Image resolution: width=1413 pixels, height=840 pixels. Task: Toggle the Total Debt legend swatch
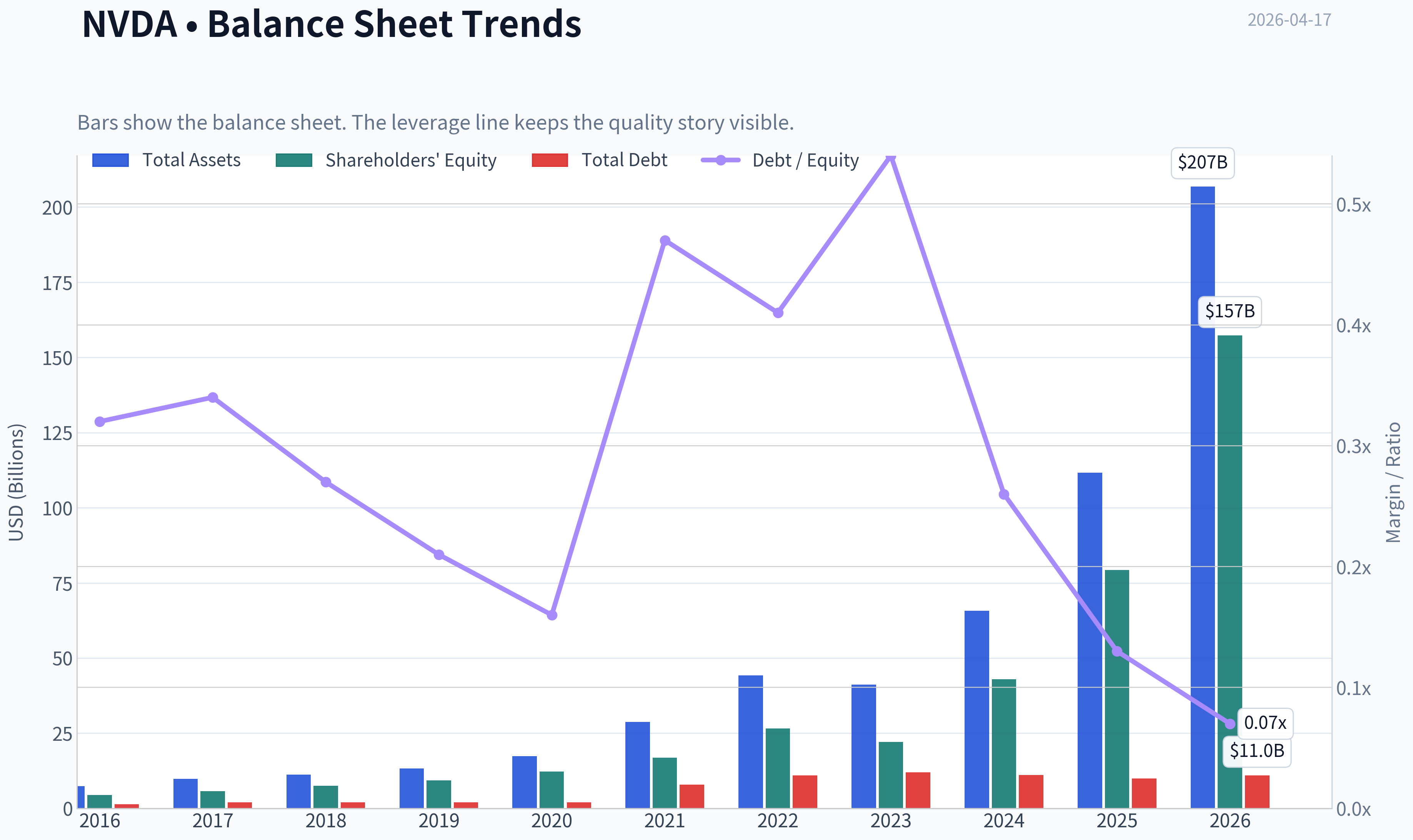click(550, 160)
